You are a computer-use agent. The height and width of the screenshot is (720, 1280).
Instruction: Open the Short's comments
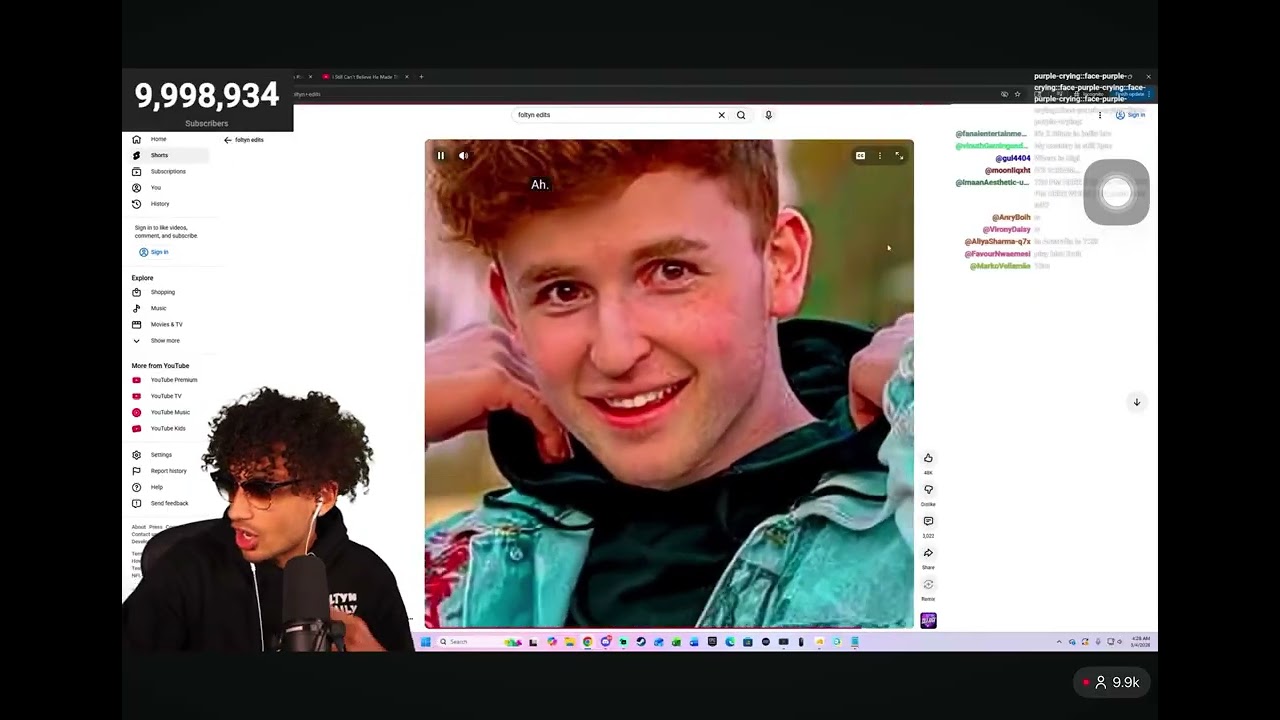click(x=928, y=521)
